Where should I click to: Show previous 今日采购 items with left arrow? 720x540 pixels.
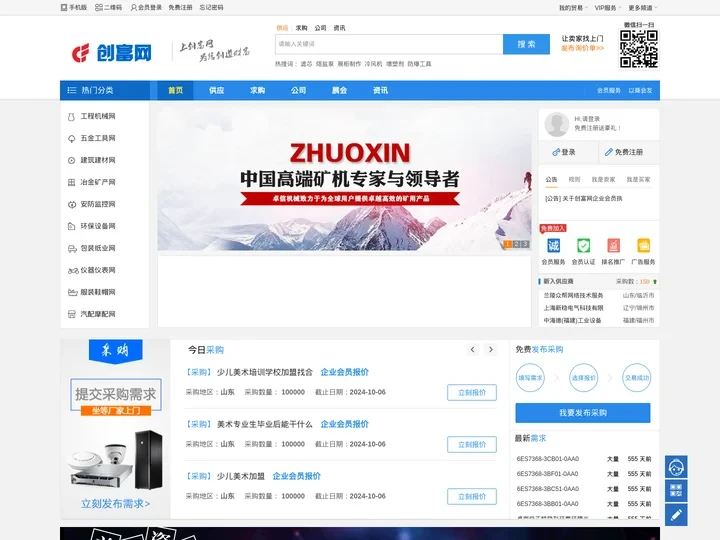[x=472, y=349]
